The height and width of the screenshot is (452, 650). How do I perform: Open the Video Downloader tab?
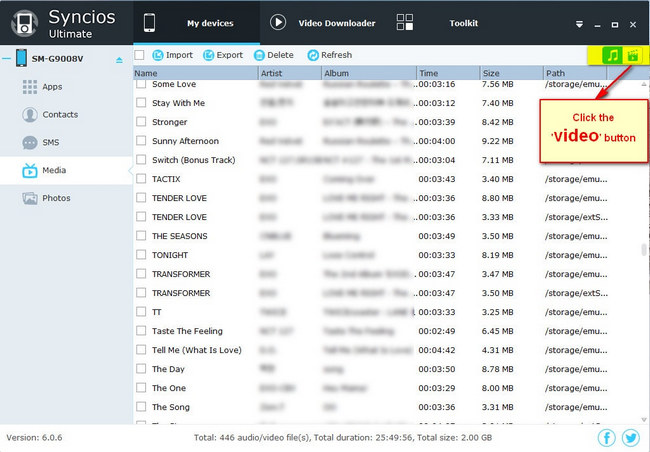click(323, 22)
